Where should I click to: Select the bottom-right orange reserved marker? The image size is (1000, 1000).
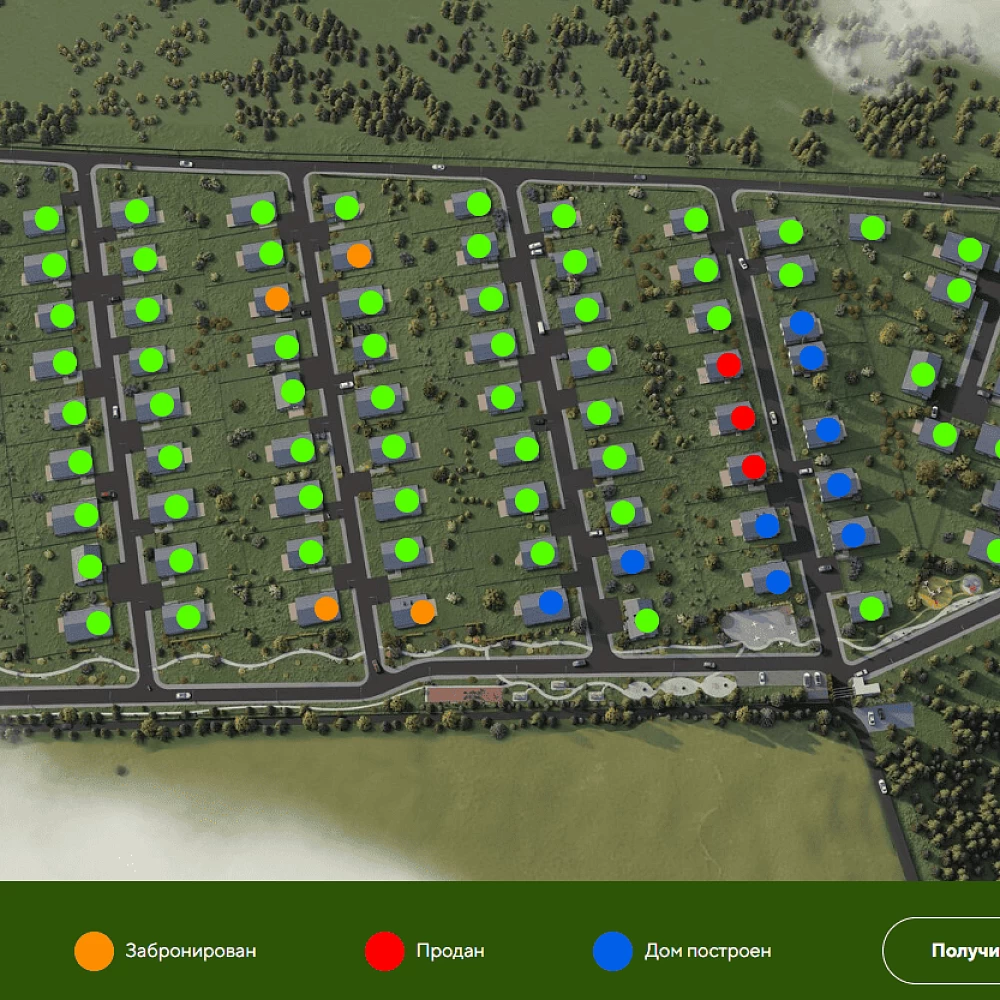click(x=422, y=612)
